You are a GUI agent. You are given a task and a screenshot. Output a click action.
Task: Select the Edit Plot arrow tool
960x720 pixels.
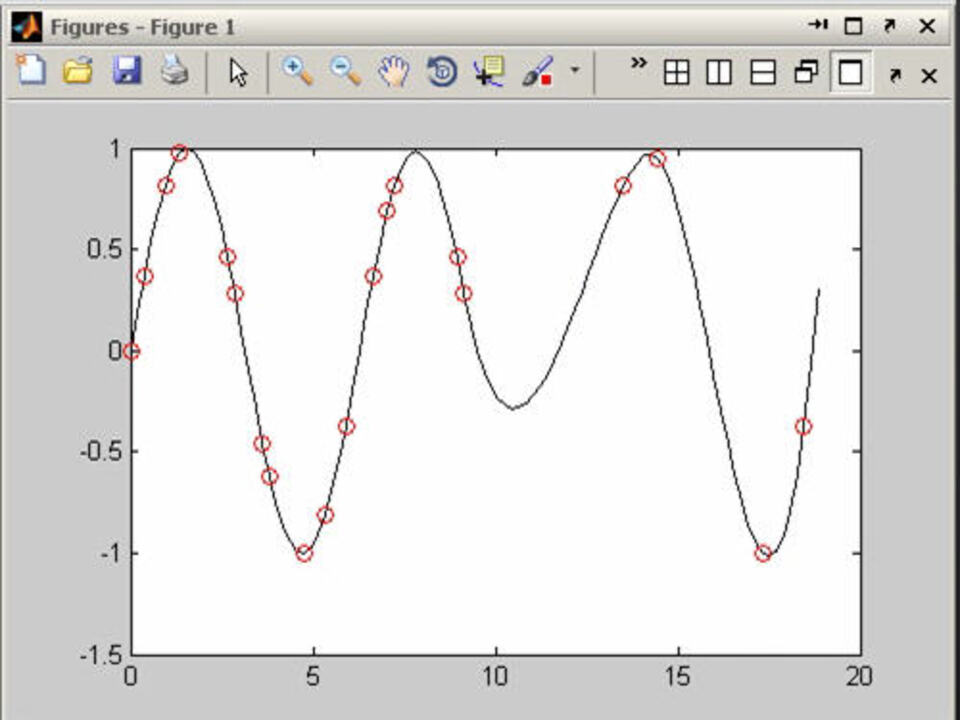[238, 72]
